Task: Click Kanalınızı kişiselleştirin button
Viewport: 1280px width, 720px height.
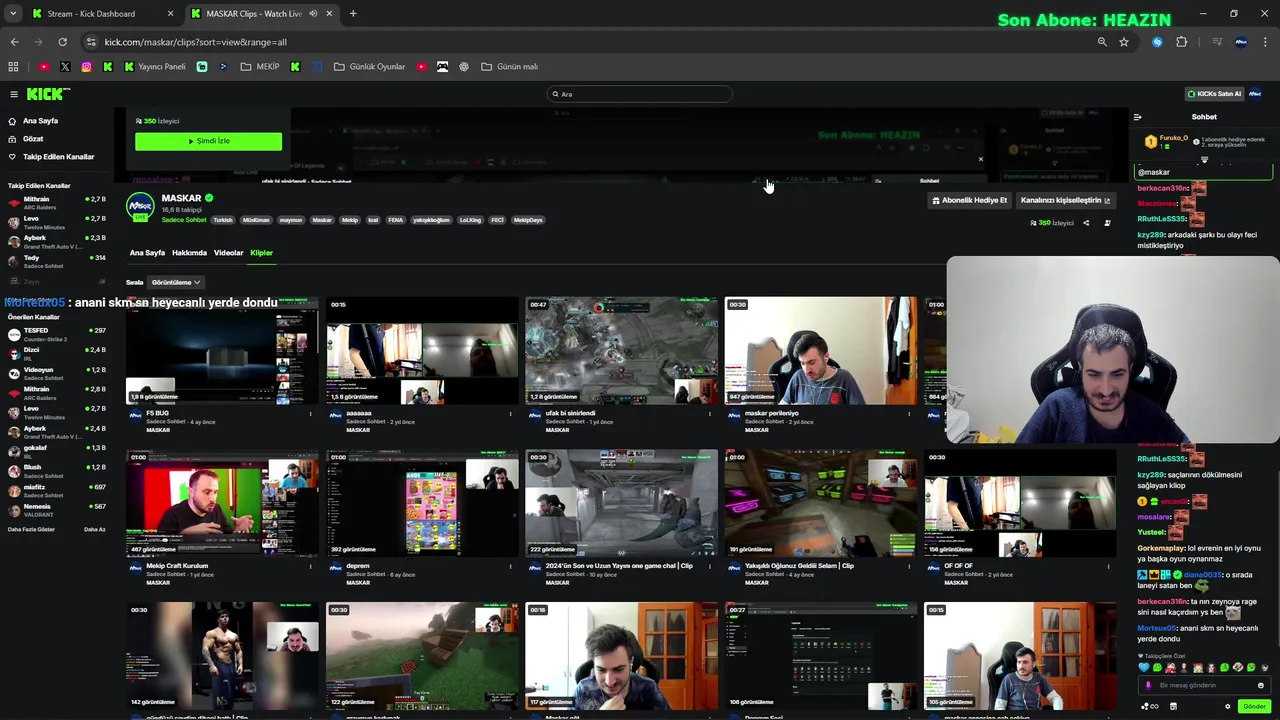Action: click(1065, 200)
